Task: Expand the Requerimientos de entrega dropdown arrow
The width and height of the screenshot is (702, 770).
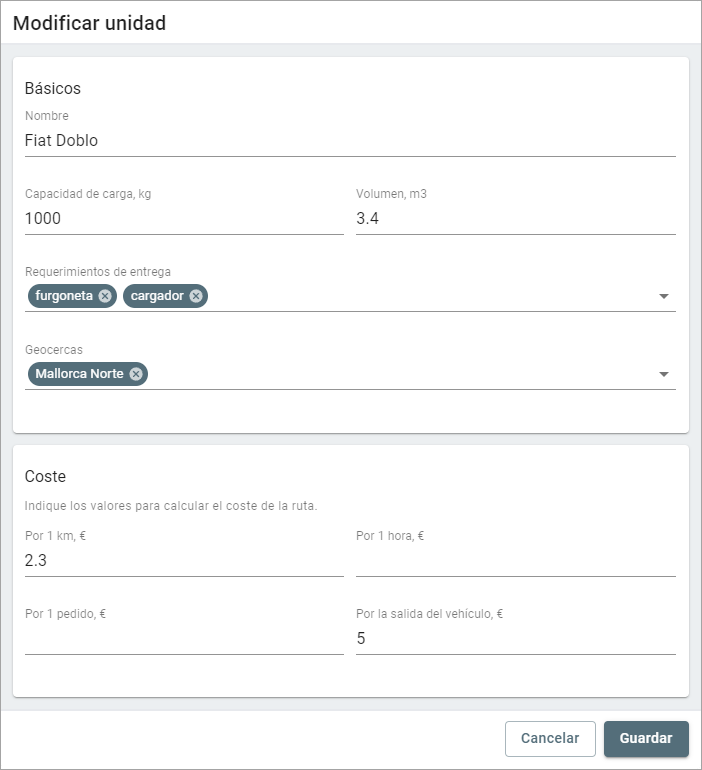Action: click(x=664, y=297)
